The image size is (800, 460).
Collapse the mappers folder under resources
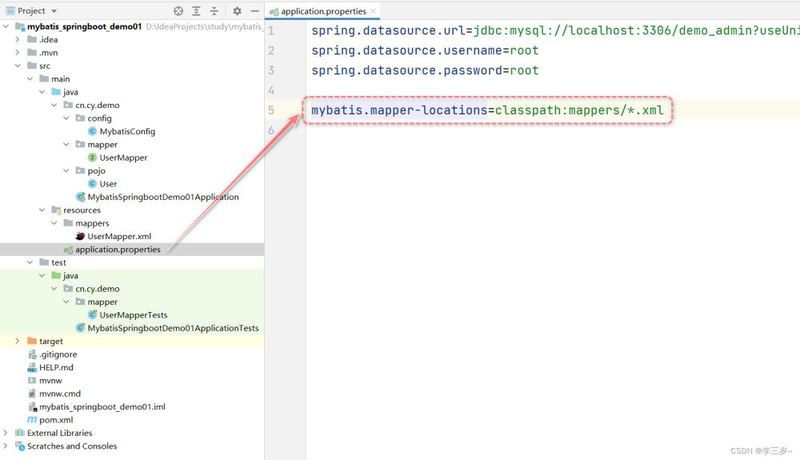pyautogui.click(x=54, y=223)
